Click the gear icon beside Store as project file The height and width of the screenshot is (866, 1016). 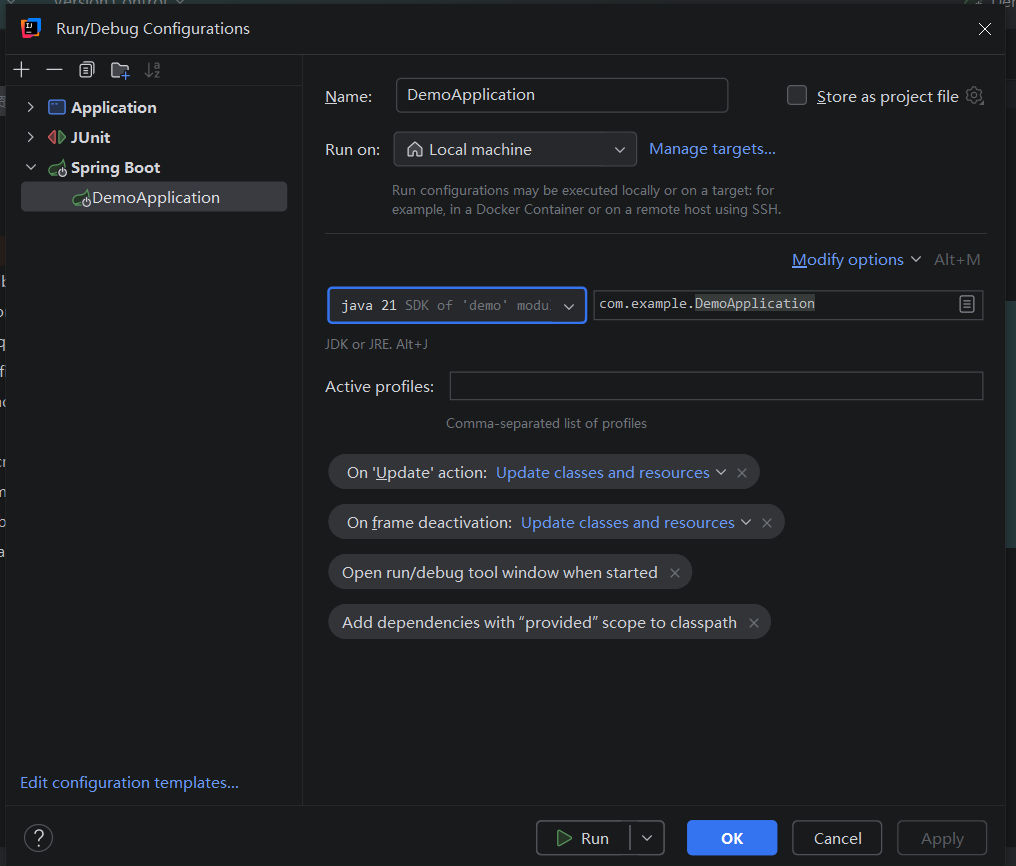click(x=975, y=96)
